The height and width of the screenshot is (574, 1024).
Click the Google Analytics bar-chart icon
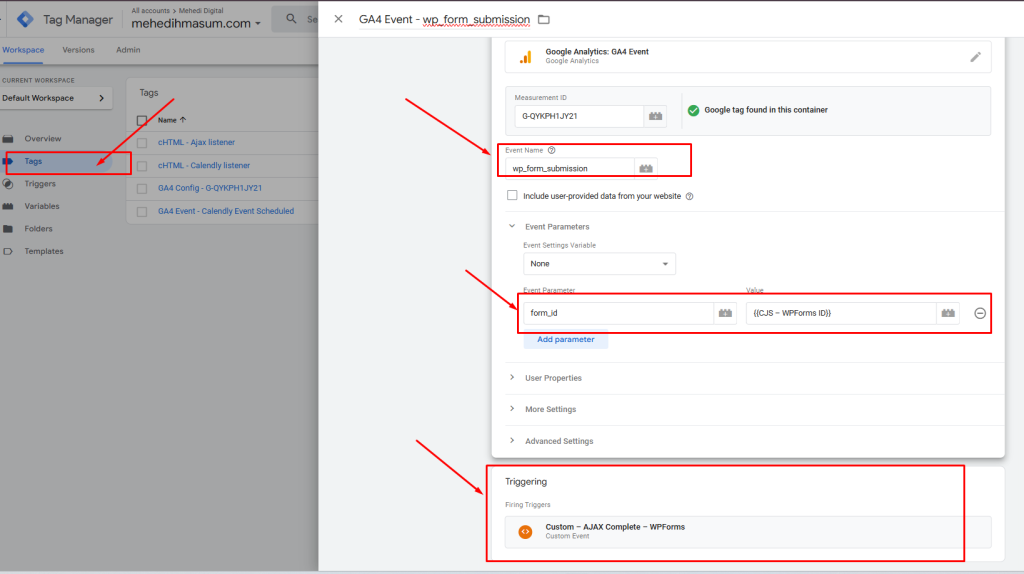point(525,57)
